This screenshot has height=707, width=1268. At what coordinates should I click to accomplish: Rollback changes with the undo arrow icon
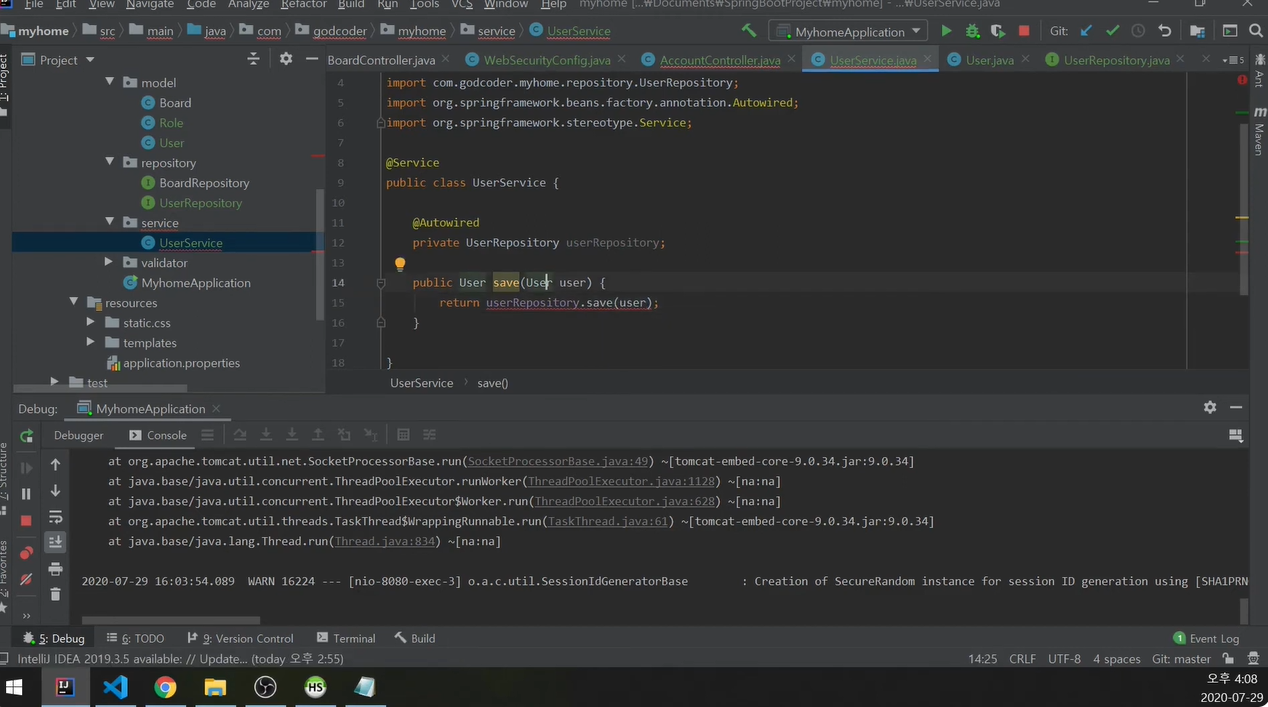click(1164, 31)
